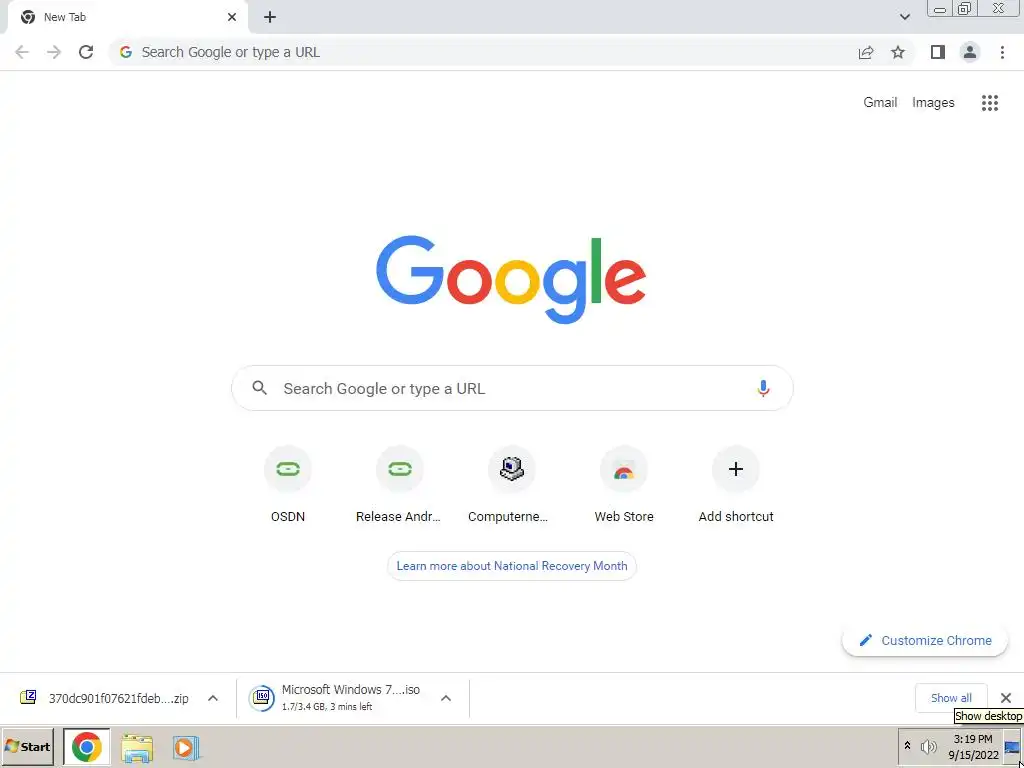Open File Explorer from the taskbar
Viewport: 1024px width, 768px height.
pyautogui.click(x=137, y=747)
